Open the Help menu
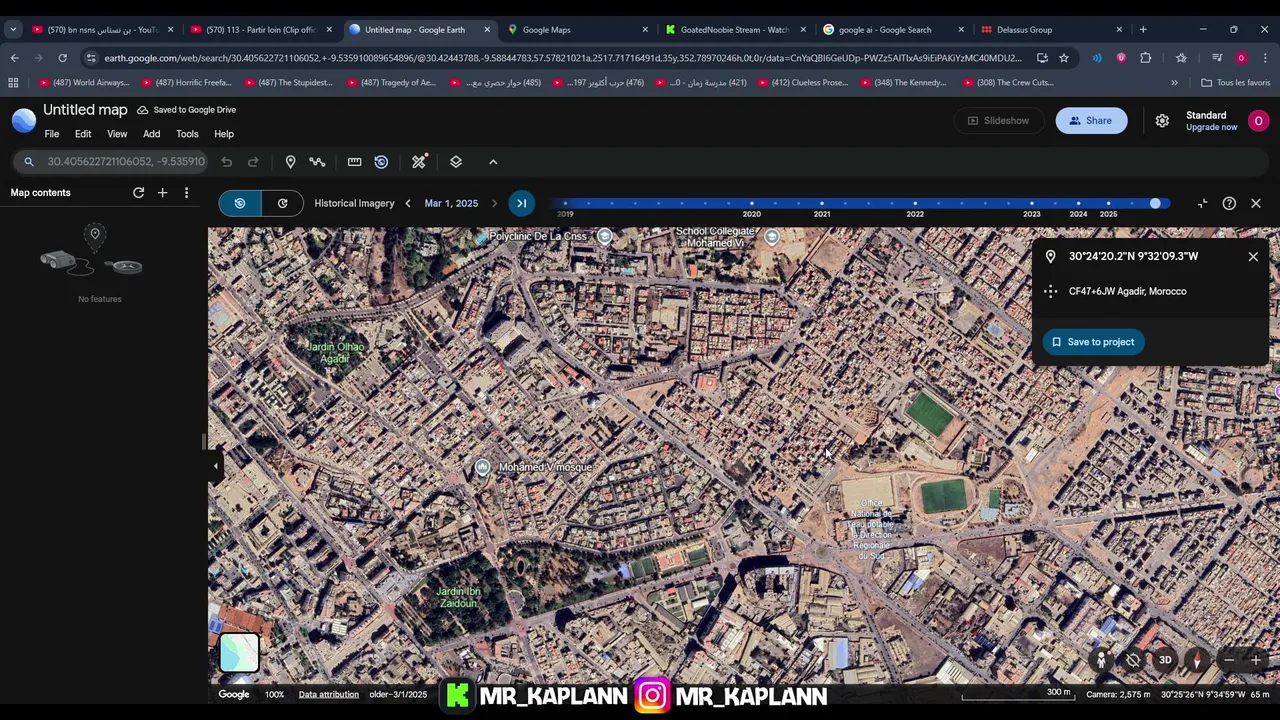Viewport: 1280px width, 720px height. 224,134
